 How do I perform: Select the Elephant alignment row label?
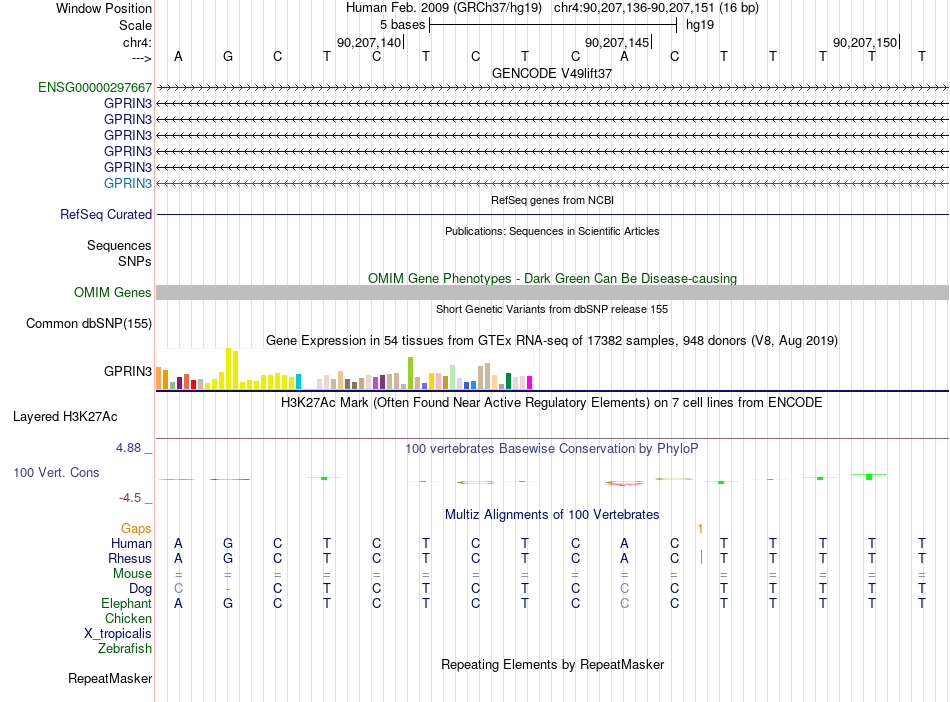(x=126, y=603)
